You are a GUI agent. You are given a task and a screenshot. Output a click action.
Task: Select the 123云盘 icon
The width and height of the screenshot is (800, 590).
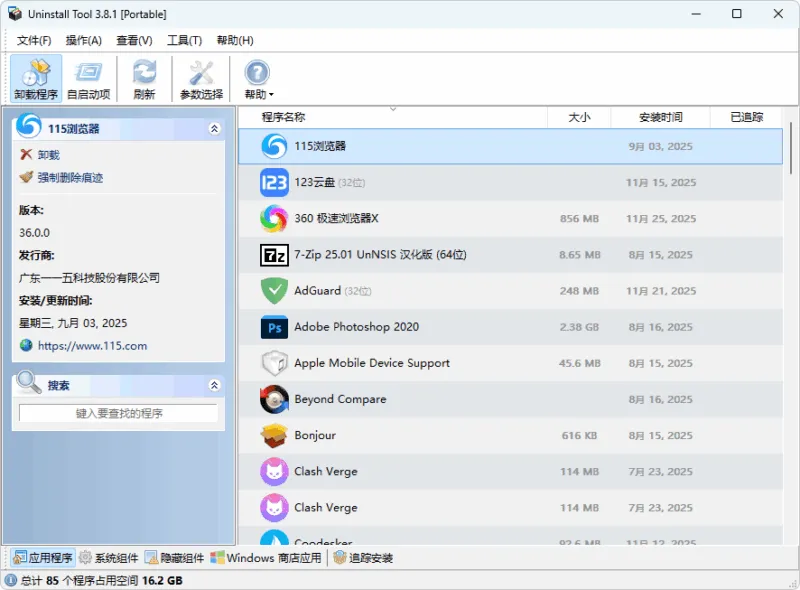[274, 182]
